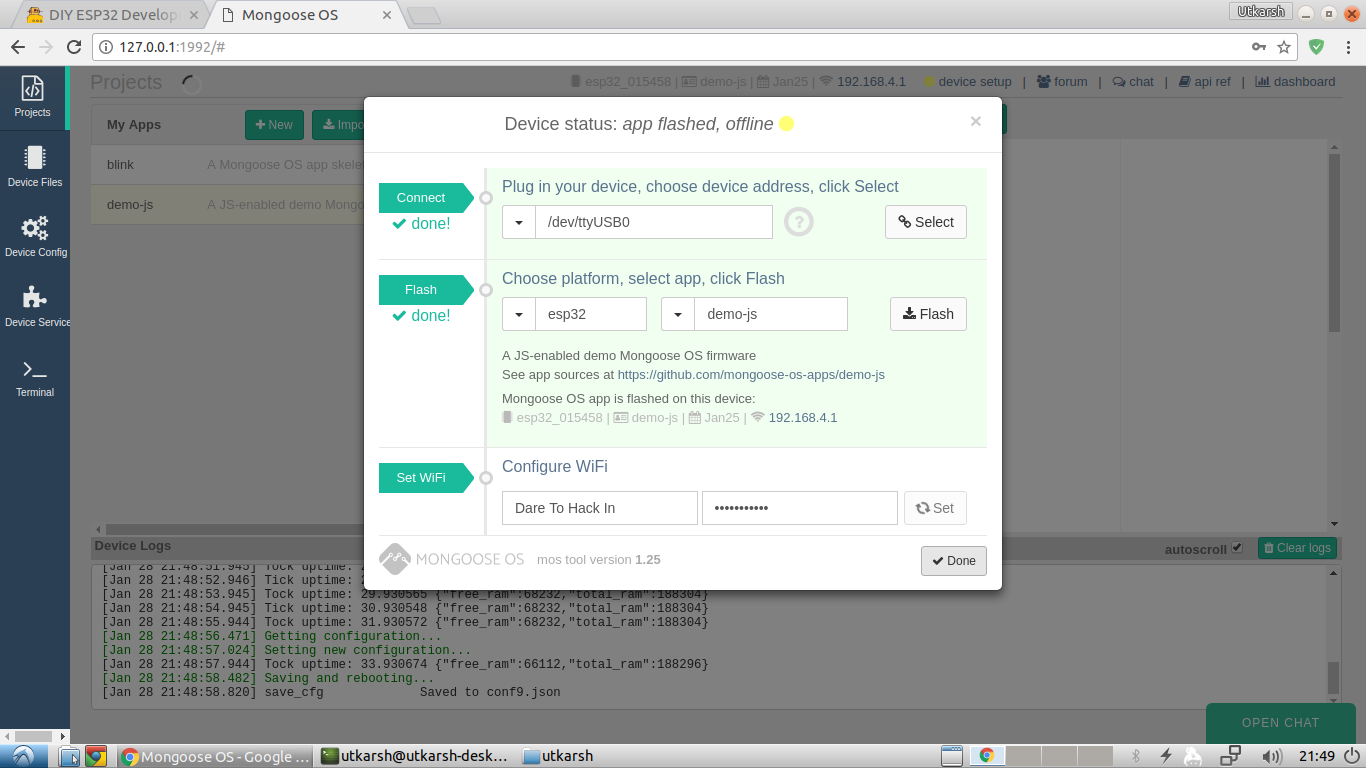Toggle the autoscroll checkbox
This screenshot has width=1366, height=768.
click(x=1237, y=548)
